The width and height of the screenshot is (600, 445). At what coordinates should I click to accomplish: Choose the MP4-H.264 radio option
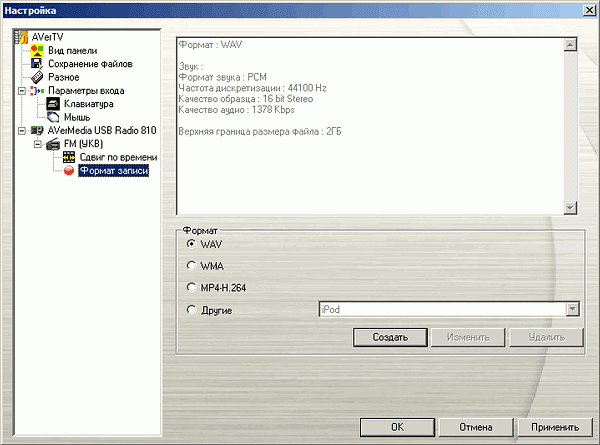(x=191, y=287)
